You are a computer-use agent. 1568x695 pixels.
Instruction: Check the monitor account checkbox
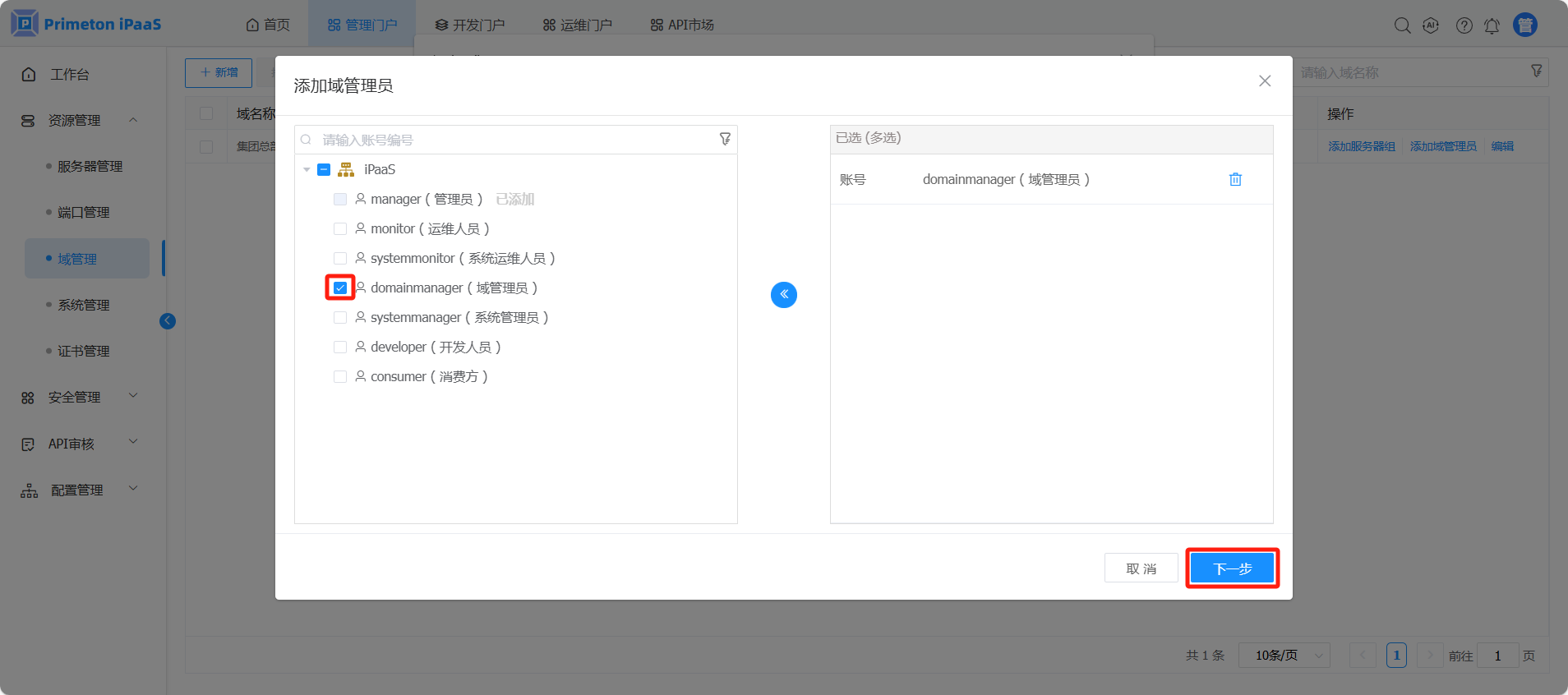(340, 228)
